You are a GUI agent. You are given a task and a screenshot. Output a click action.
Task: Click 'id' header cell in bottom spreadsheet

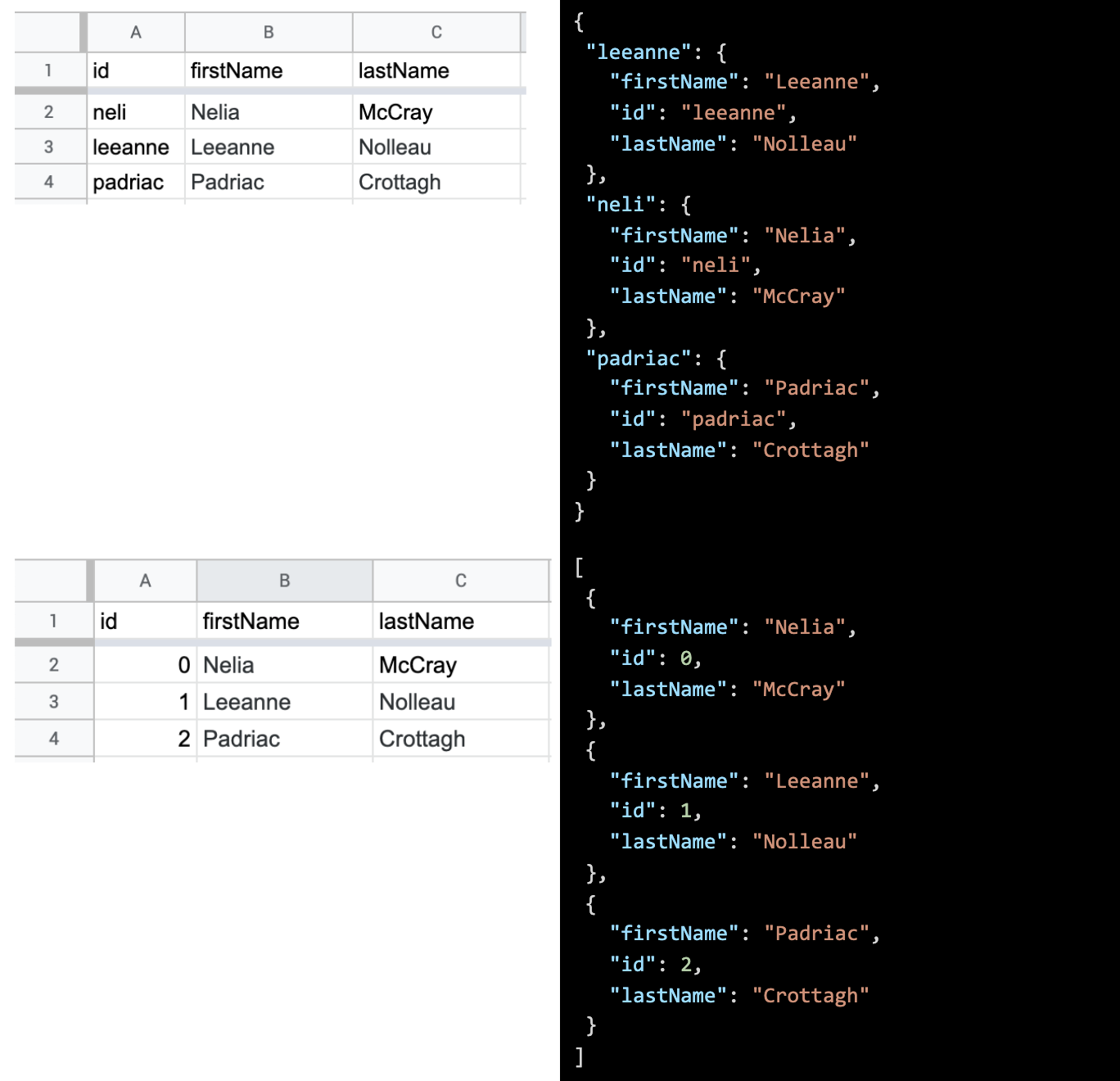pyautogui.click(x=145, y=621)
